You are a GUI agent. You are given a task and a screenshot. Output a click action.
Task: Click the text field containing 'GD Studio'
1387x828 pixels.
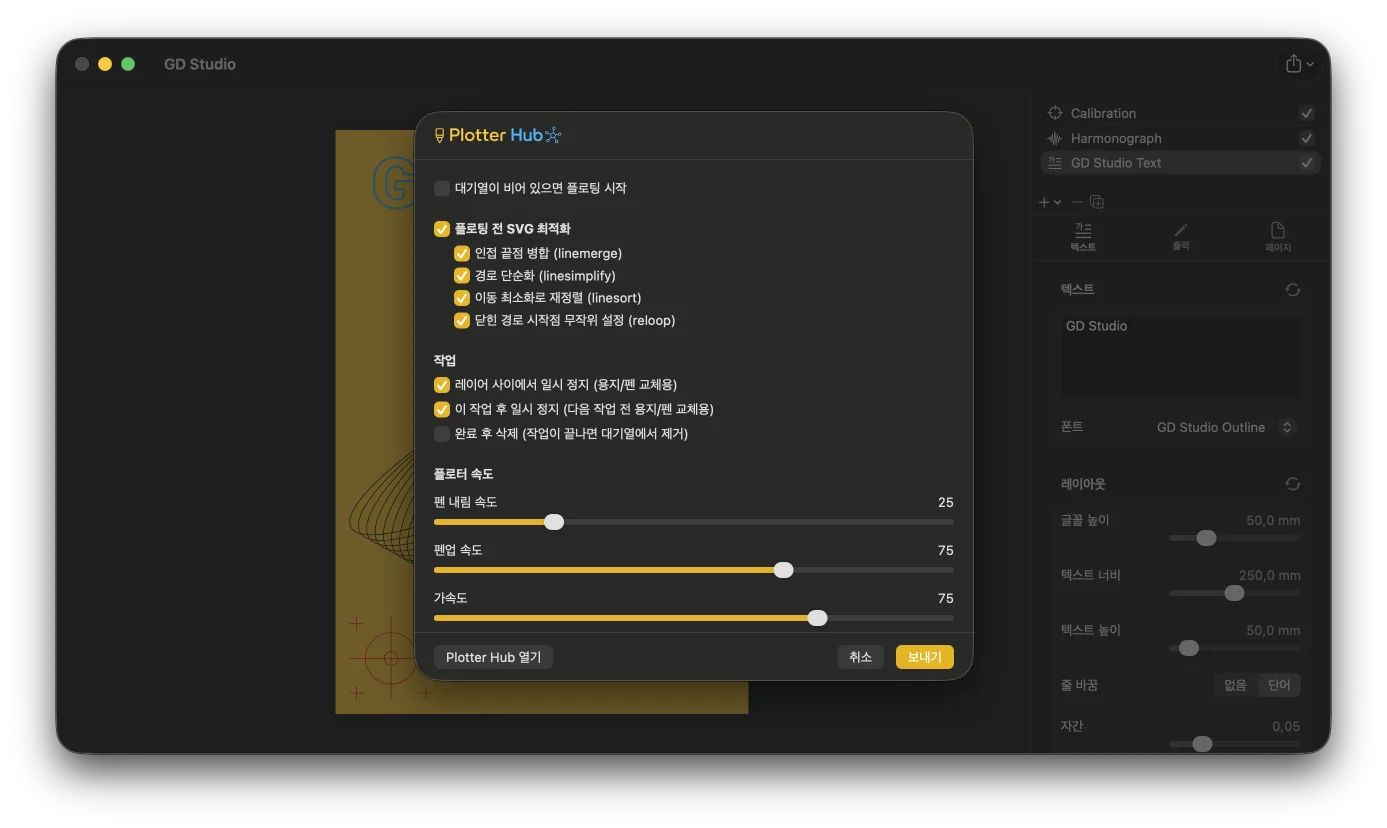[x=1181, y=358]
